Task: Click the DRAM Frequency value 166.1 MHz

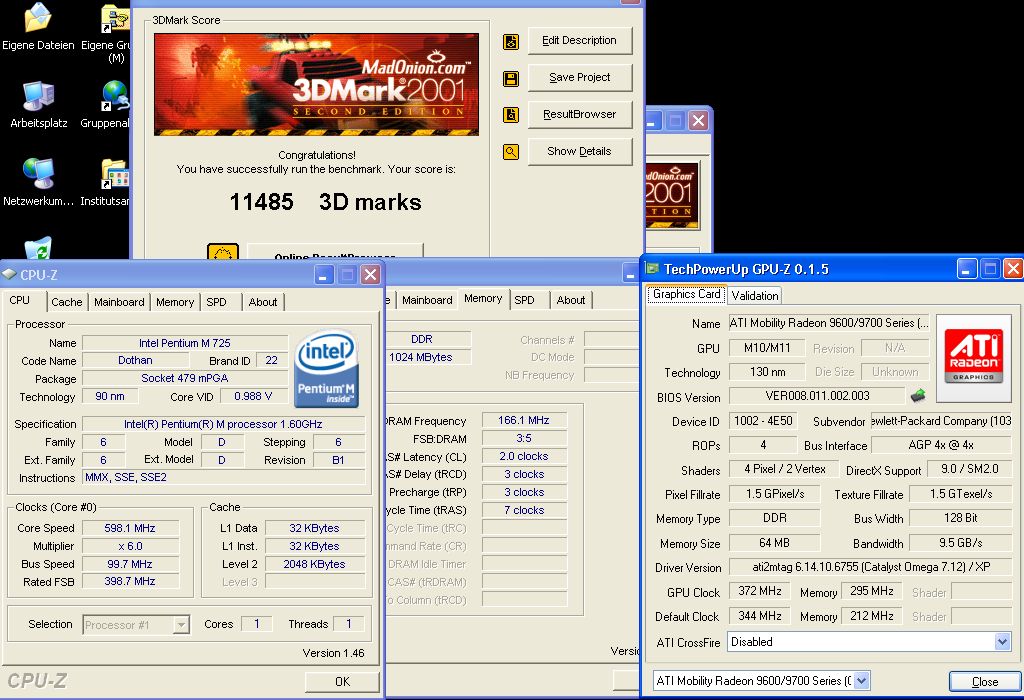Action: pyautogui.click(x=524, y=421)
